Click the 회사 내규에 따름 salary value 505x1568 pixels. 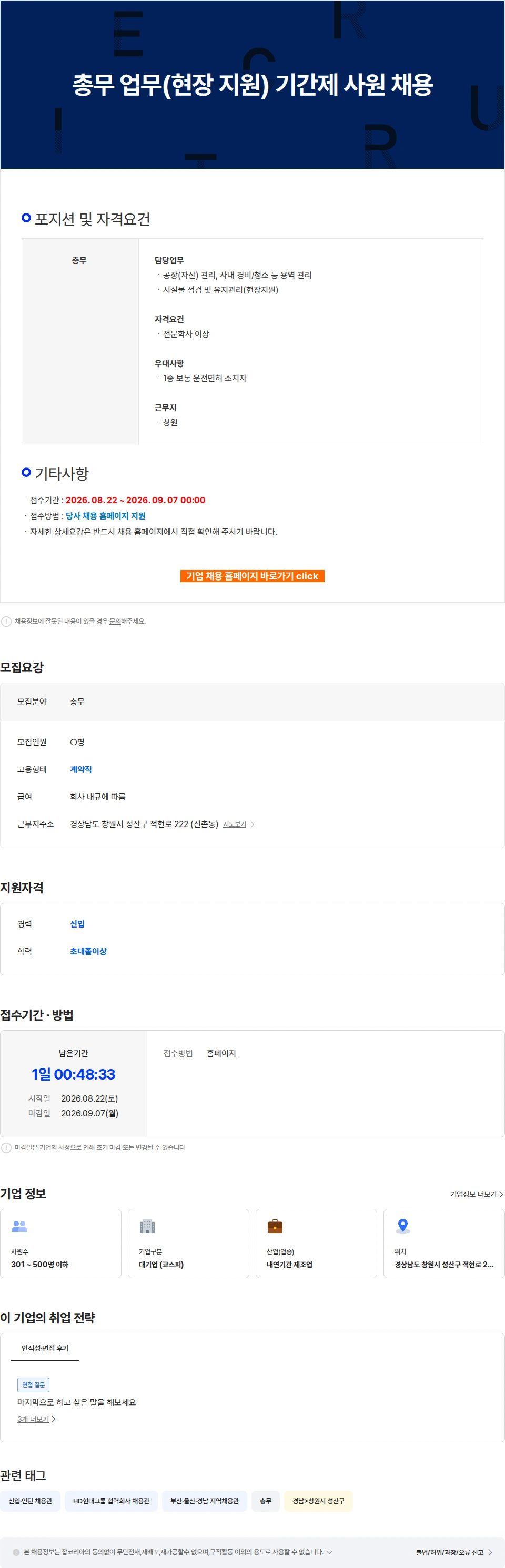point(97,797)
